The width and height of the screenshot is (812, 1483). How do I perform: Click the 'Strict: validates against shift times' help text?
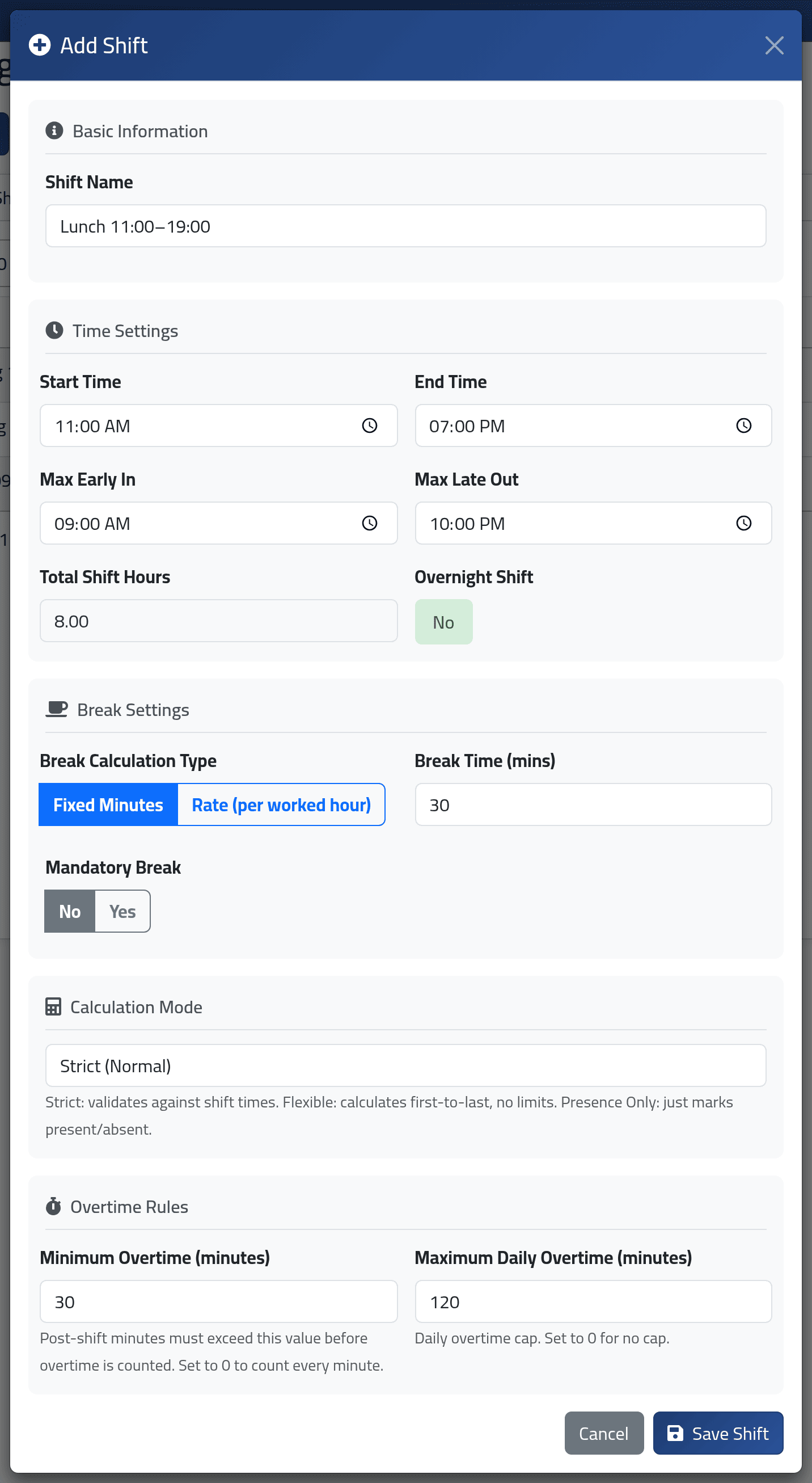389,1115
